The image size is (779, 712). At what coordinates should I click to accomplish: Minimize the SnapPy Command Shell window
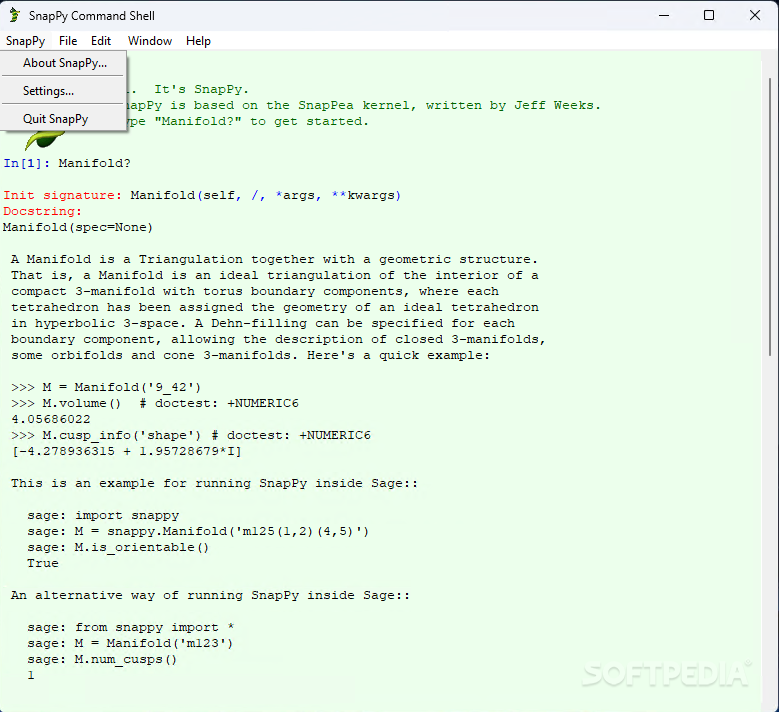pyautogui.click(x=664, y=15)
